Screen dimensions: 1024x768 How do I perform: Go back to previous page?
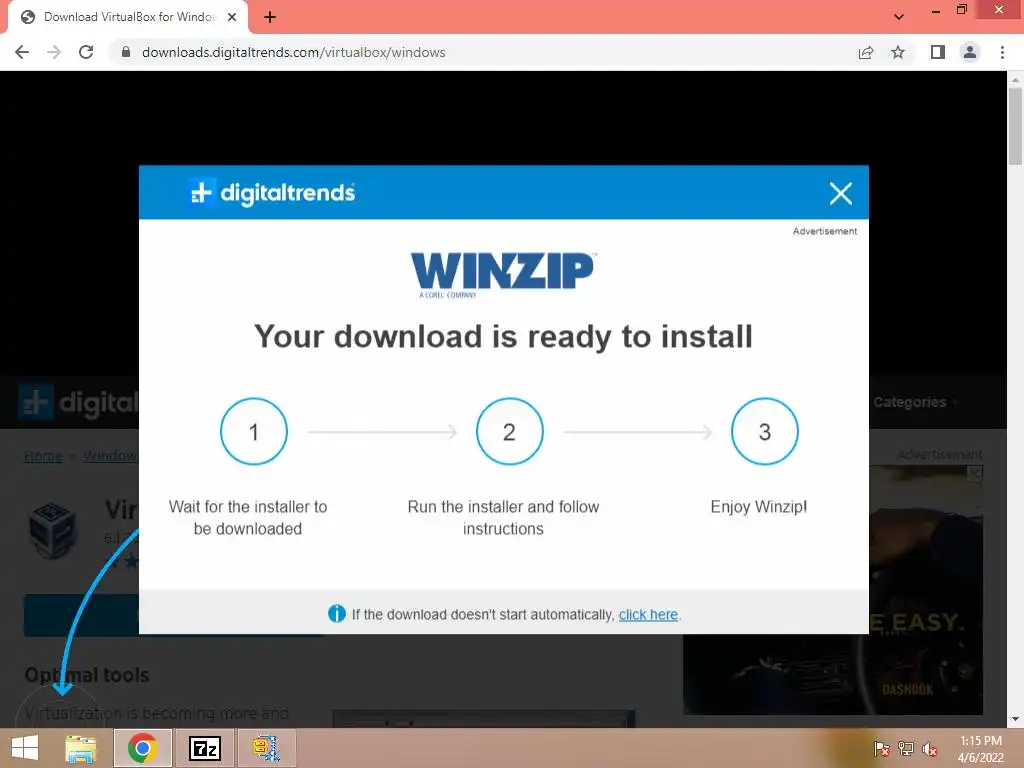coord(22,52)
